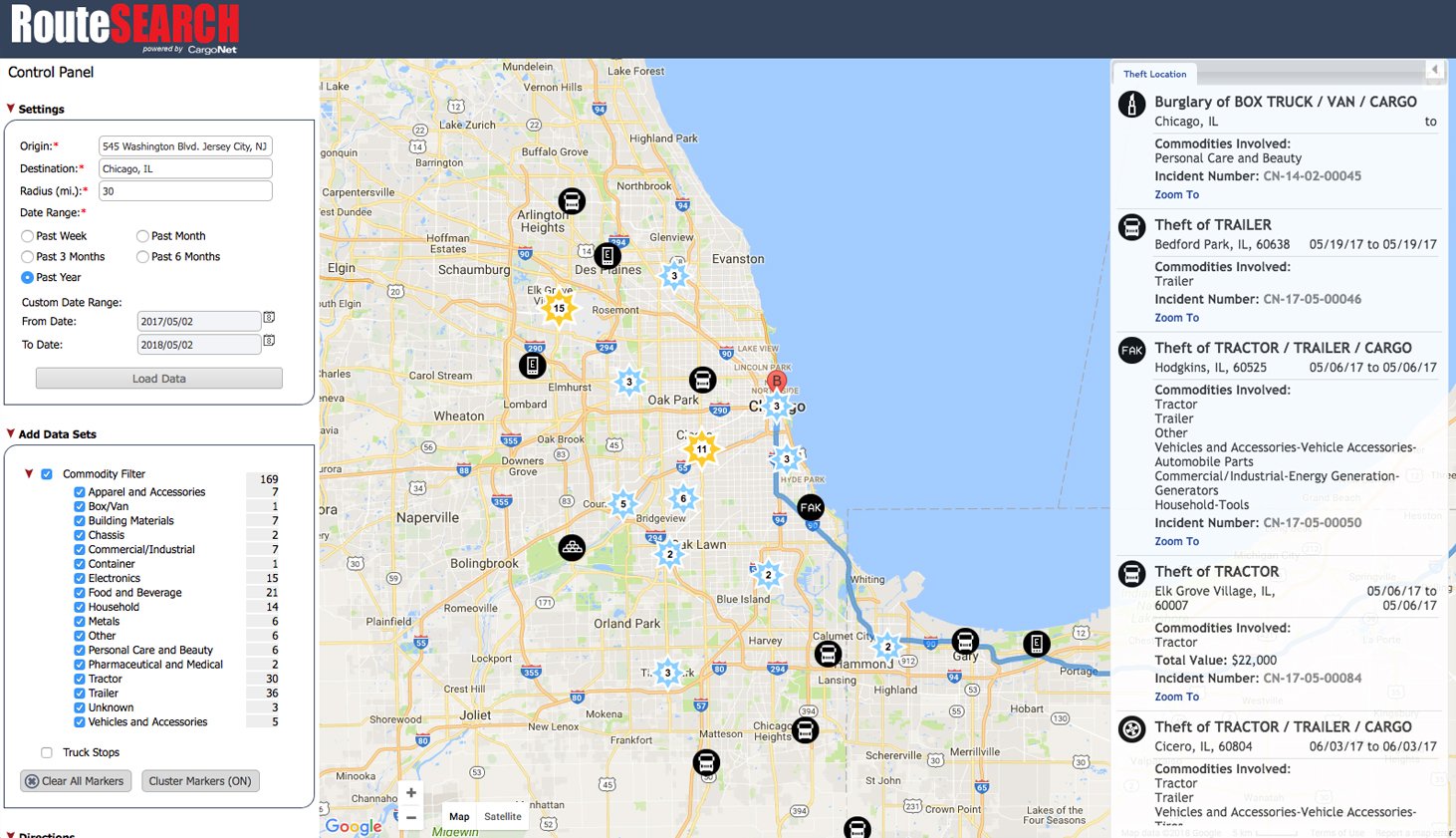Viewport: 1456px width, 838px height.
Task: Click the blue cluster marker showing 6 near Bridgeview
Action: [x=683, y=498]
